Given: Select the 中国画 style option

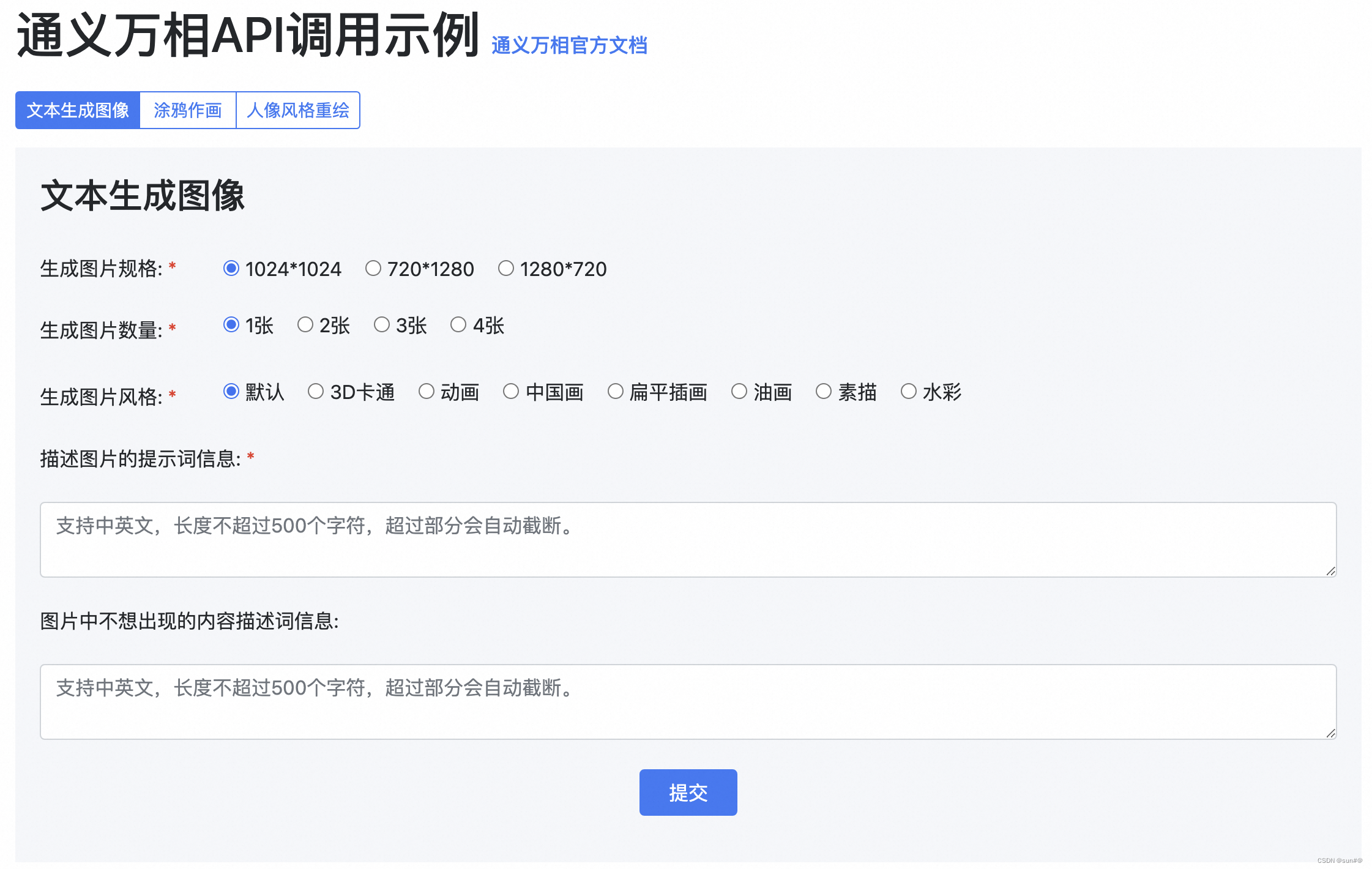Looking at the screenshot, I should click(511, 392).
